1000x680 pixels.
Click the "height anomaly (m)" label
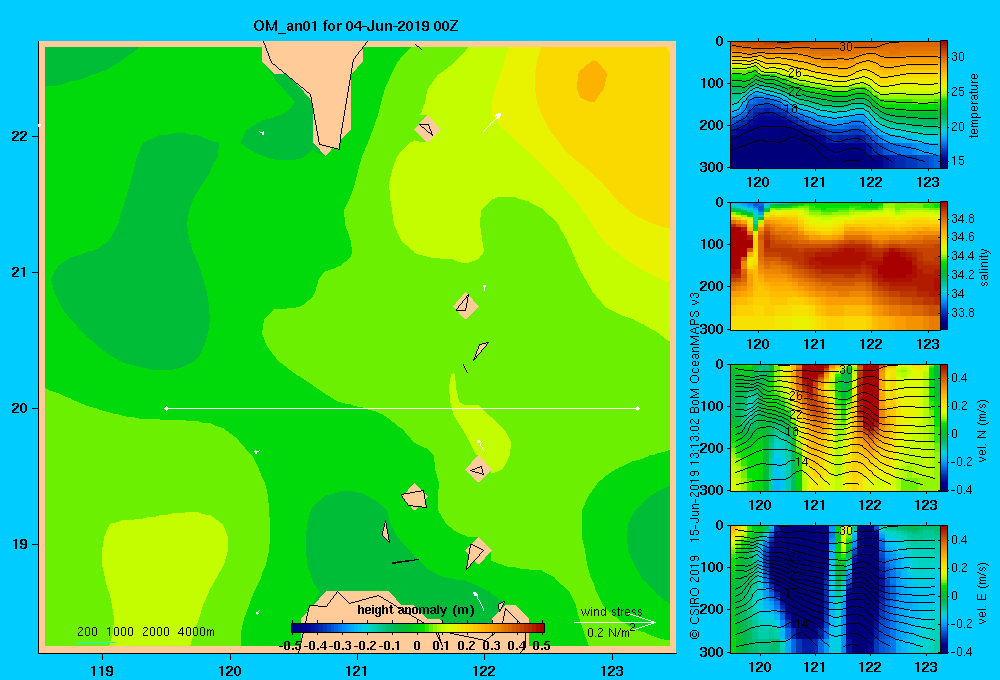coord(415,610)
